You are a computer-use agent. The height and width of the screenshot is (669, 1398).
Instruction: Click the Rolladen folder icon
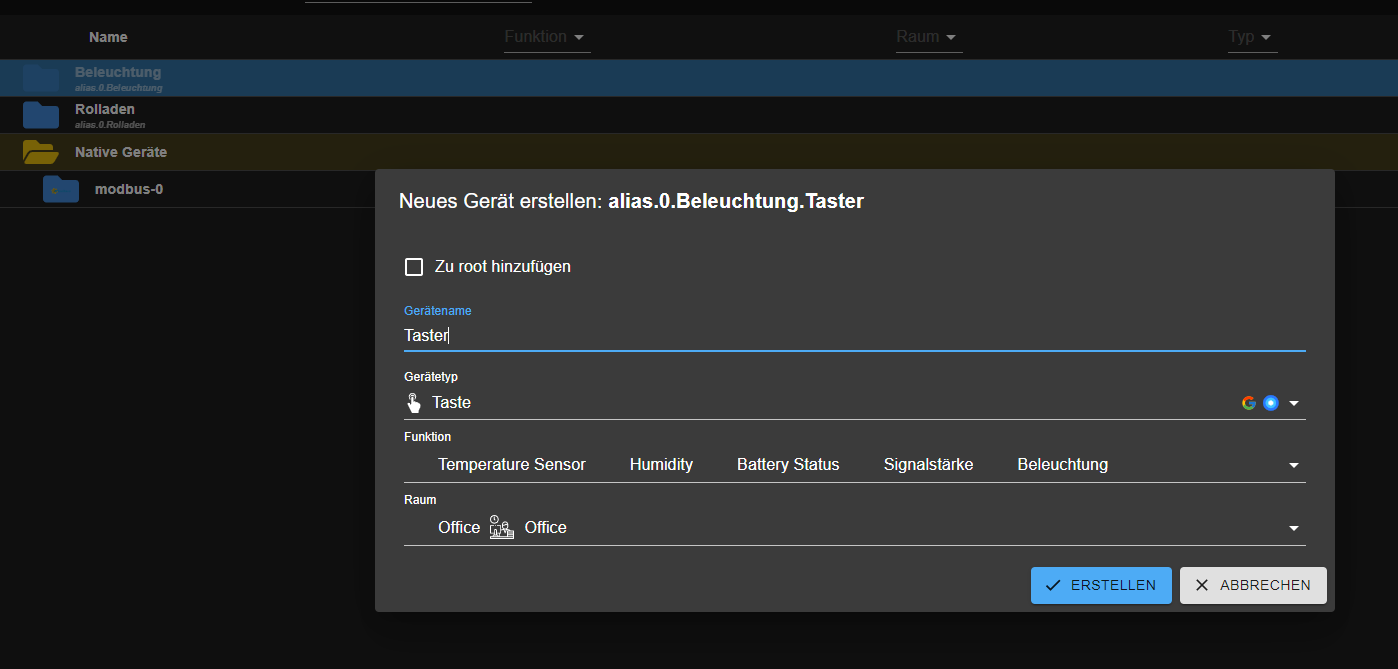tap(41, 116)
